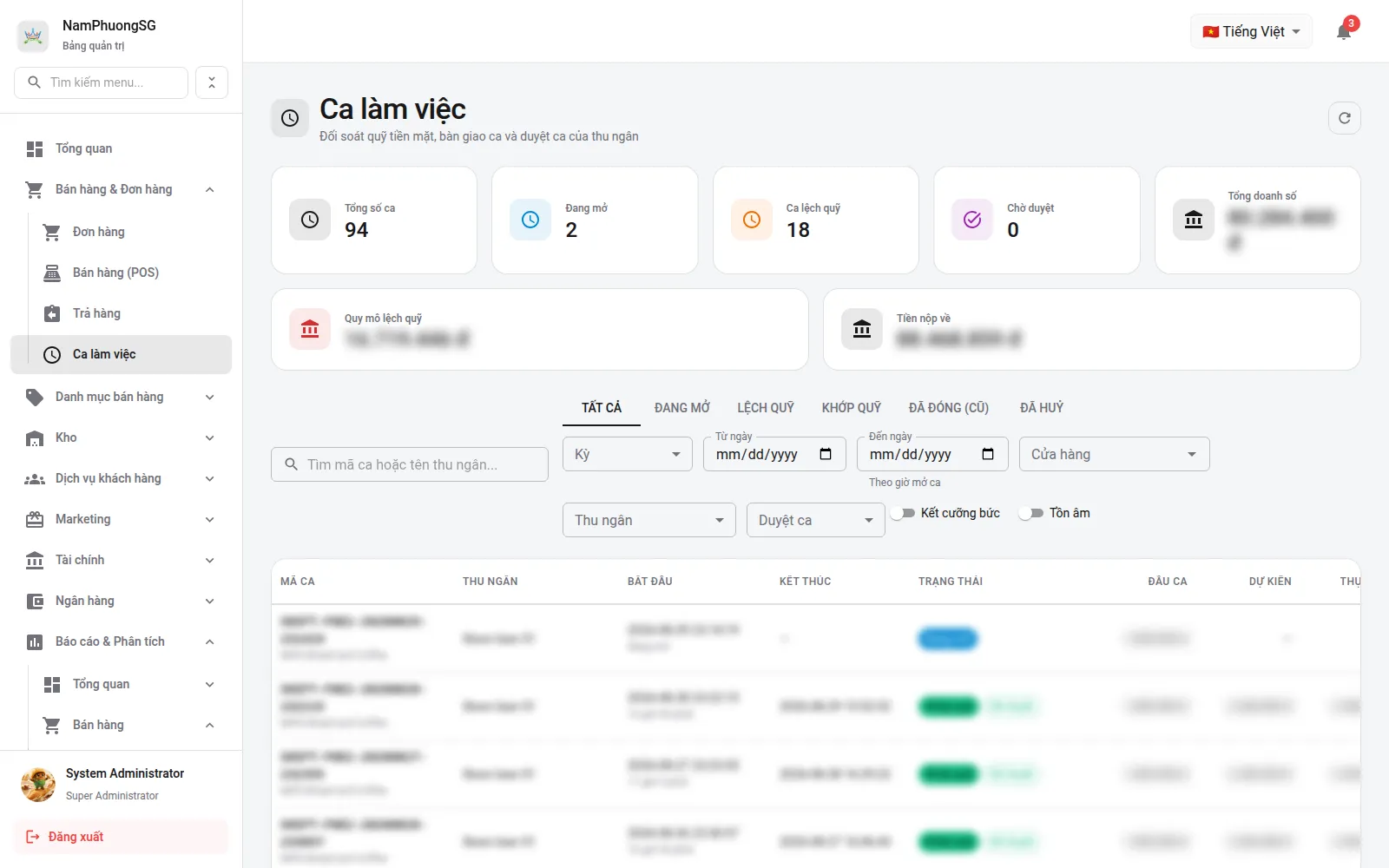Image resolution: width=1389 pixels, height=868 pixels.
Task: Click the Đăng xuất logout button
Action: pyautogui.click(x=121, y=838)
